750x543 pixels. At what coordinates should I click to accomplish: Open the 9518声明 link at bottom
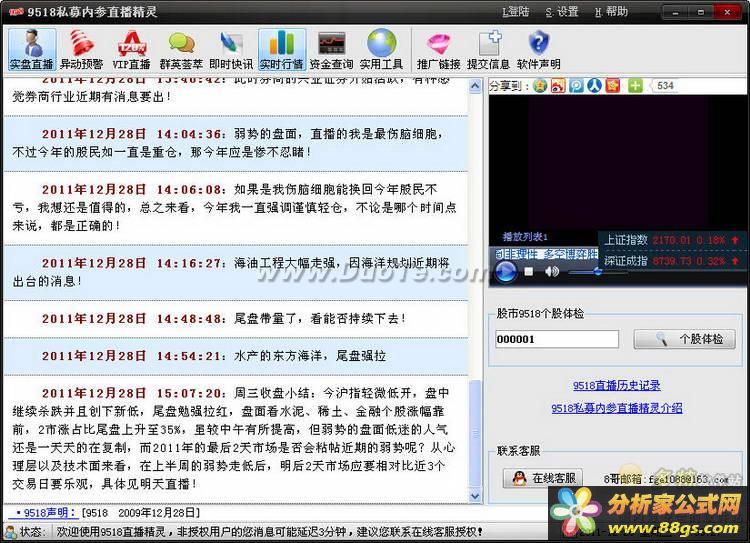(x=46, y=512)
